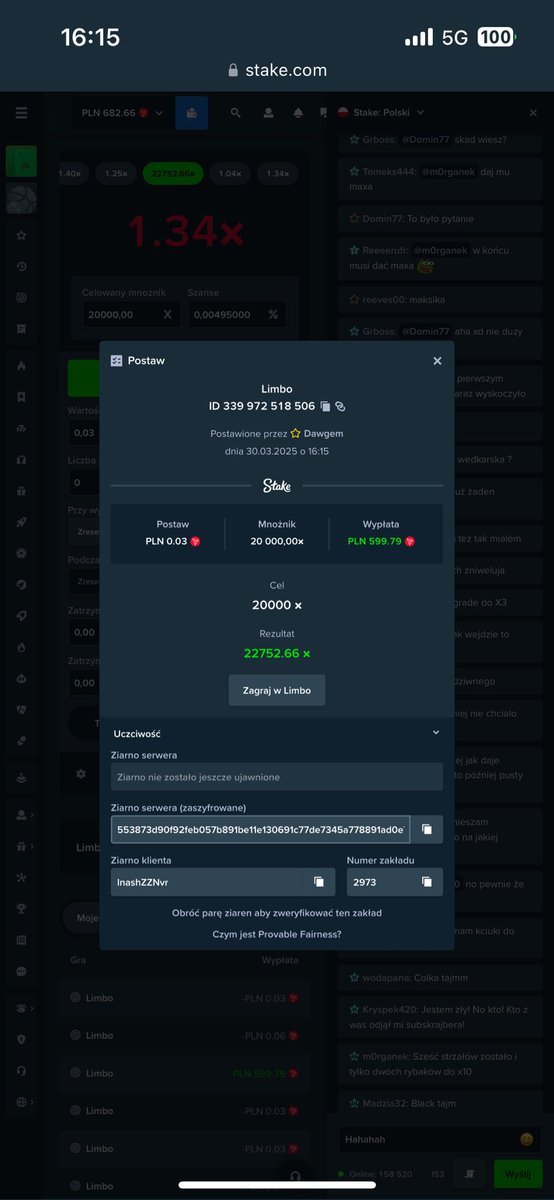The height and width of the screenshot is (1200, 554).
Task: Select the Ziarno serwera (zaszyfrowane) hash field
Action: coord(260,829)
